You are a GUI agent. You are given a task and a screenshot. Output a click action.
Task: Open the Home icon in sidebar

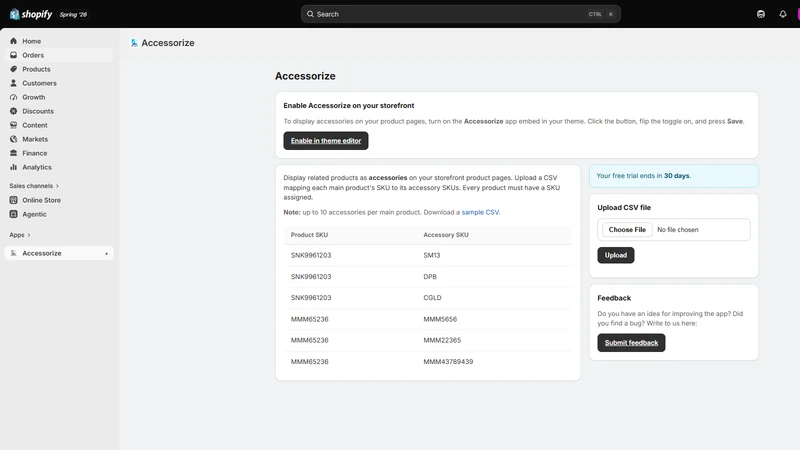click(x=14, y=41)
